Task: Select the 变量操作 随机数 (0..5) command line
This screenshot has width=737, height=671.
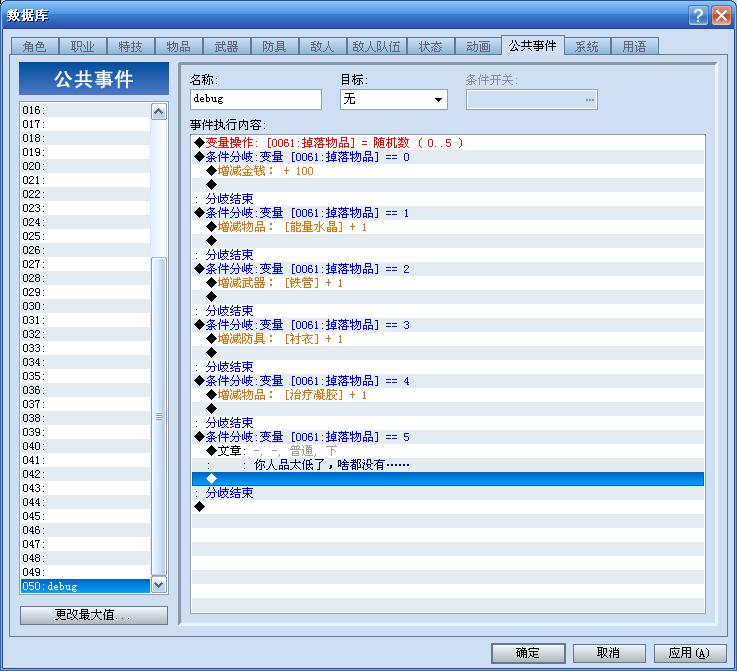Action: click(x=448, y=143)
